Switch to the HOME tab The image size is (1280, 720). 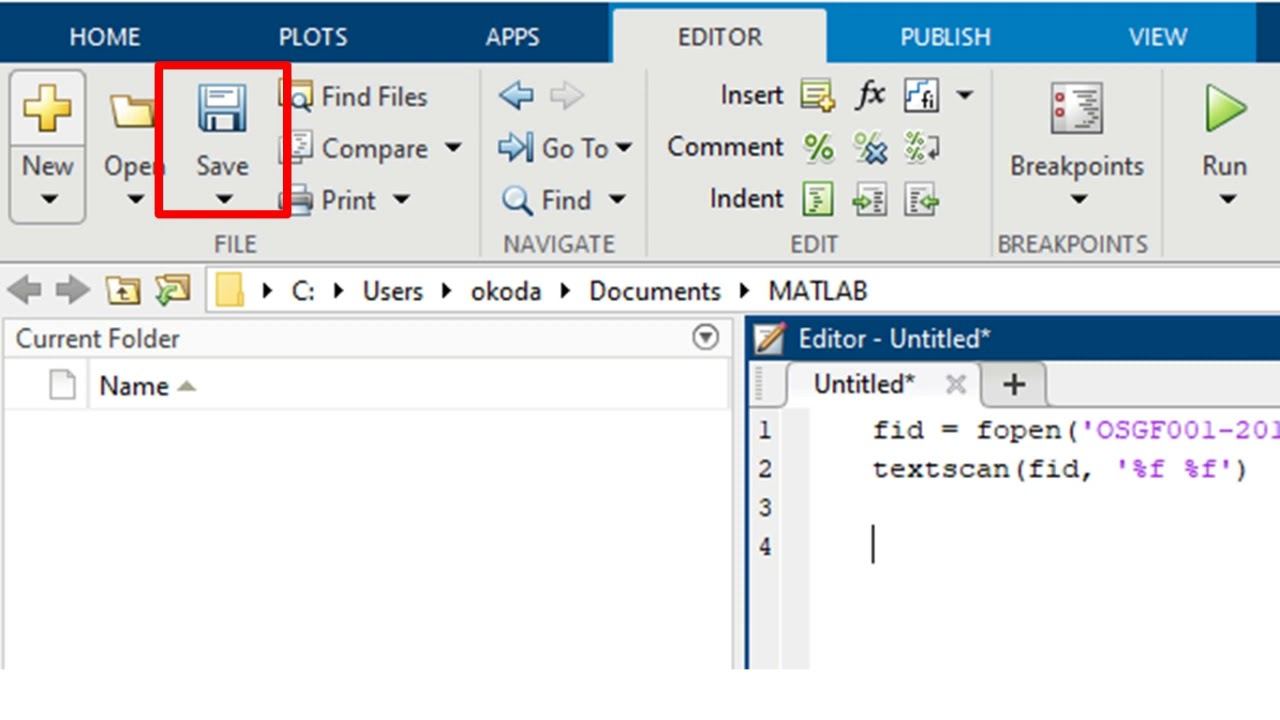(105, 37)
